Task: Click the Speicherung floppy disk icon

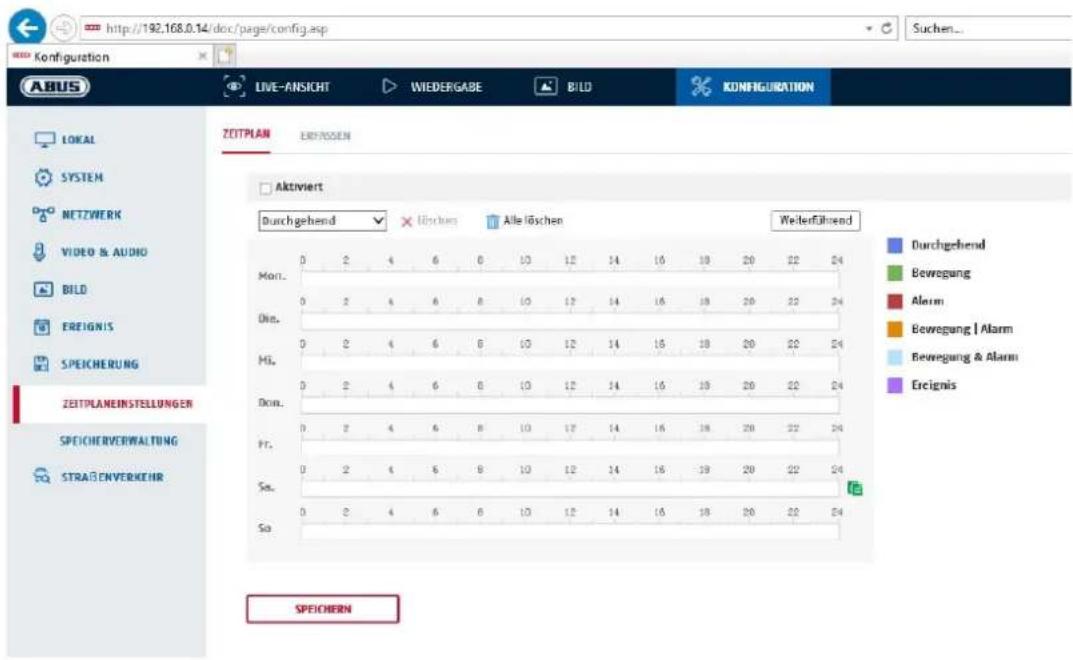Action: (42, 364)
